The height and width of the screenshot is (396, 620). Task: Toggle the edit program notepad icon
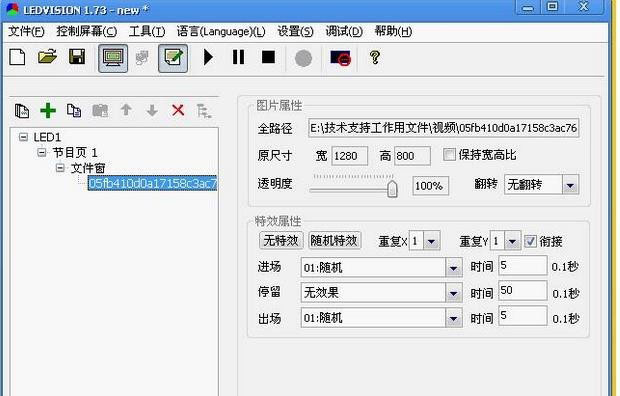tap(173, 58)
